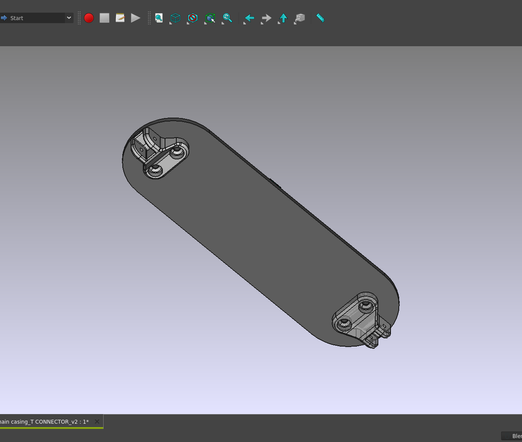Click the cyan magnifier dropdown icon

click(x=227, y=18)
